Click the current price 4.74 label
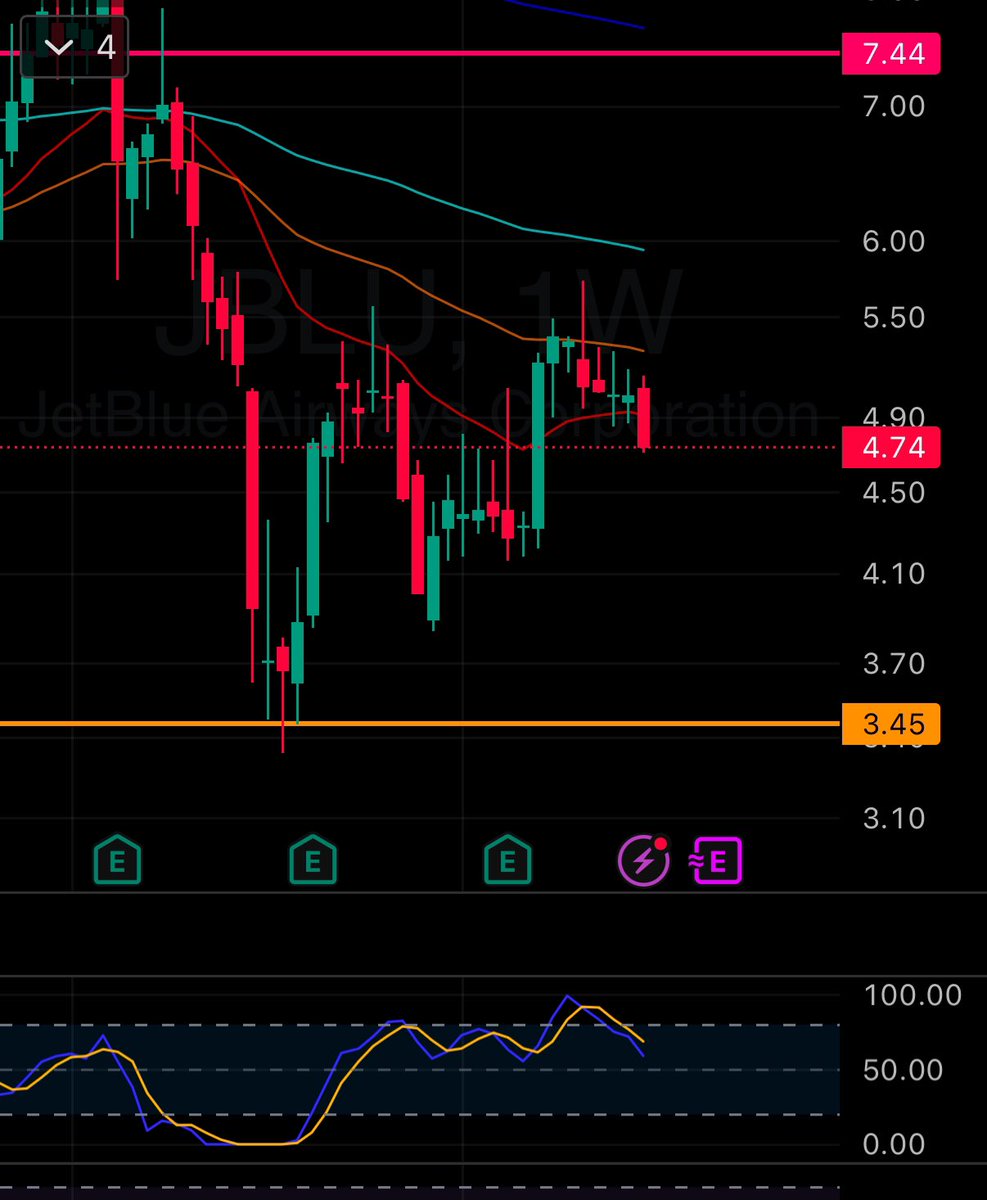The width and height of the screenshot is (987, 1200). click(x=892, y=447)
